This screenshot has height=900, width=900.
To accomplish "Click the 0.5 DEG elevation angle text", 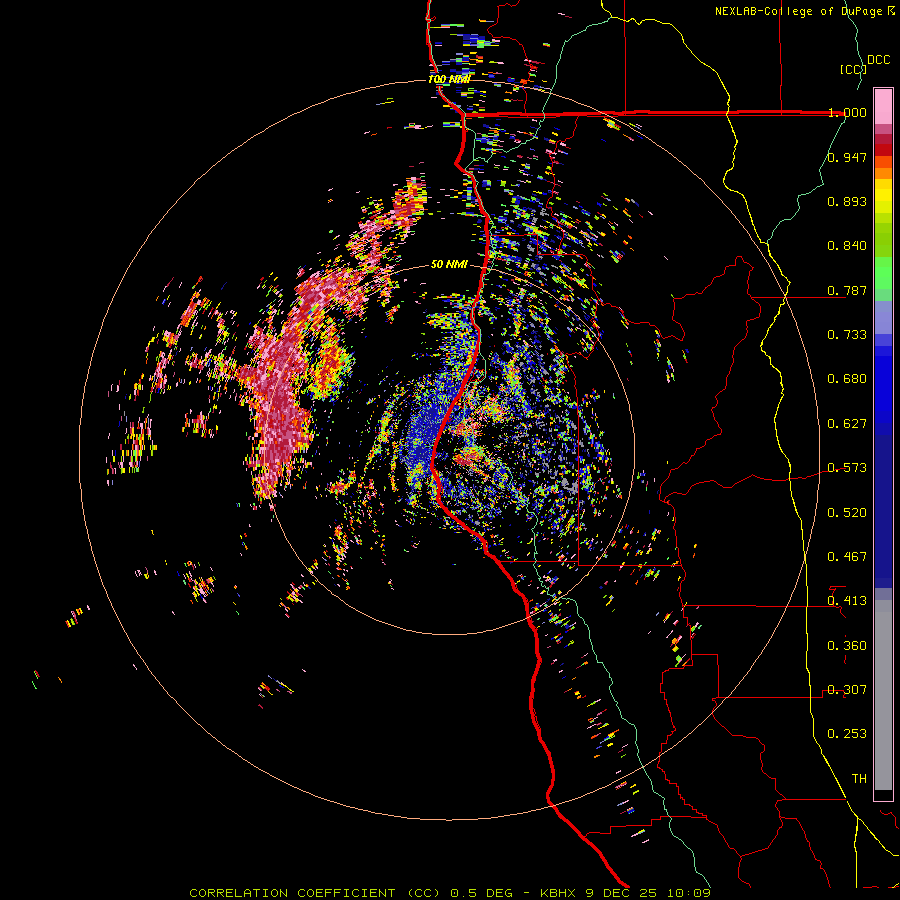I will click(481, 893).
